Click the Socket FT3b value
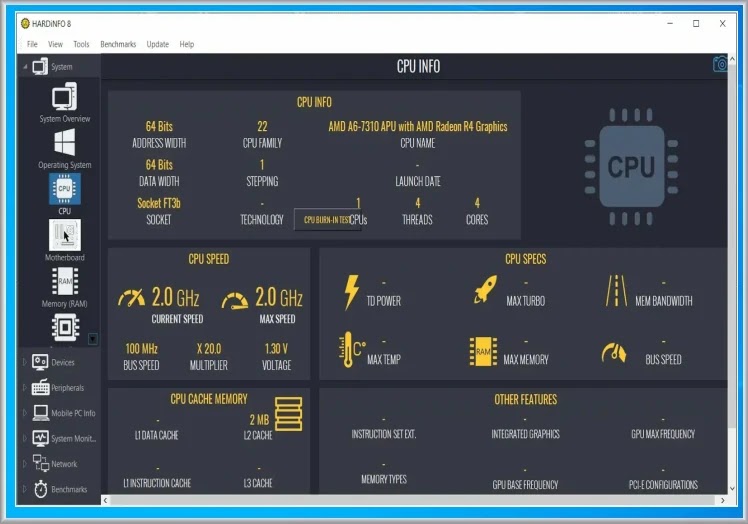748x524 pixels. tap(159, 203)
